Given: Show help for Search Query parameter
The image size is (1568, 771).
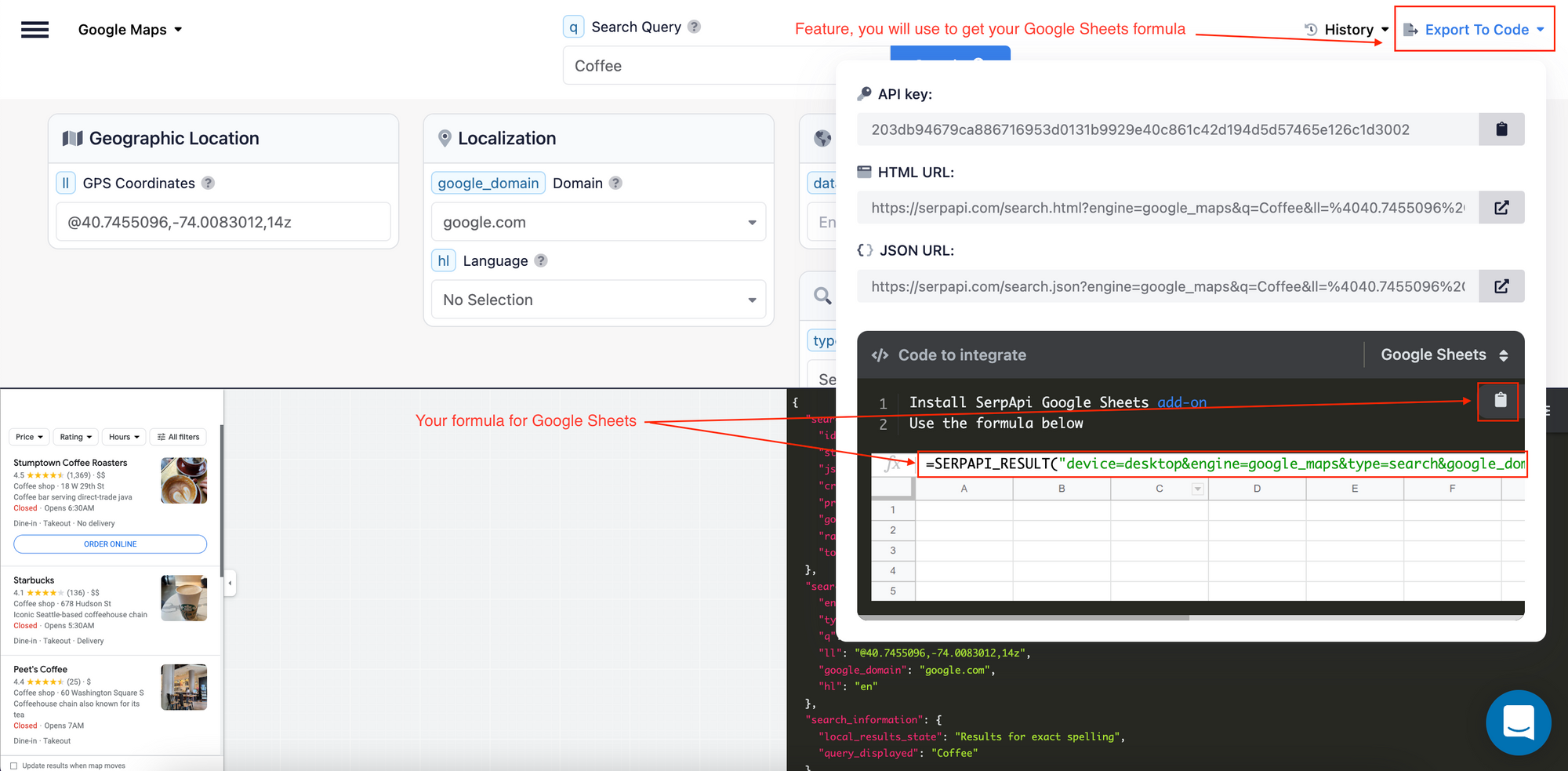Looking at the screenshot, I should 694,27.
